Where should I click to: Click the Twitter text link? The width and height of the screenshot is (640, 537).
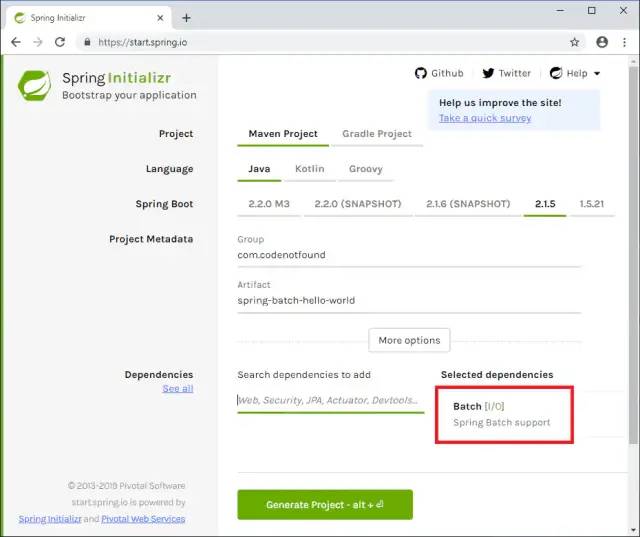coord(515,73)
